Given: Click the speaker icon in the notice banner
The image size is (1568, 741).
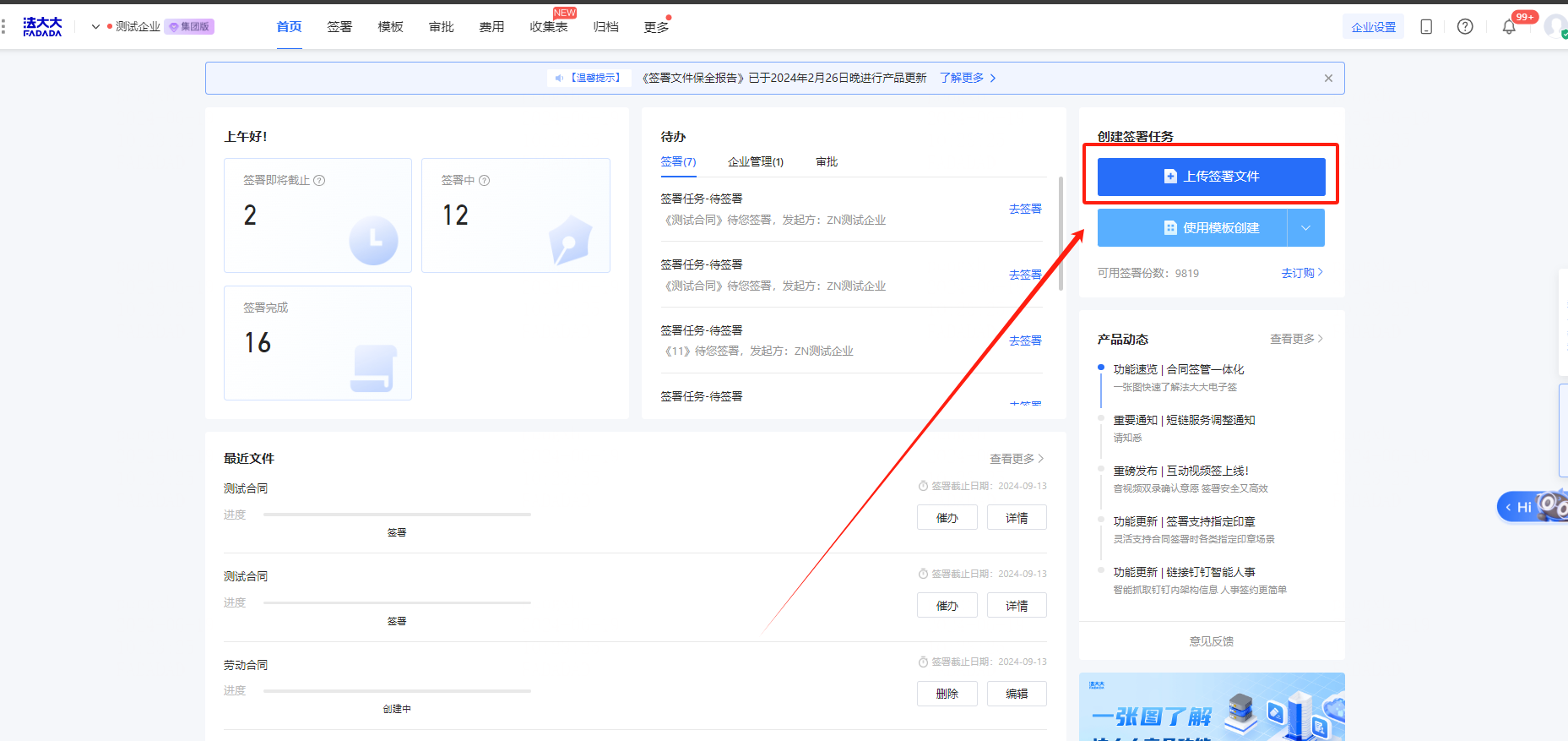Looking at the screenshot, I should (x=558, y=78).
